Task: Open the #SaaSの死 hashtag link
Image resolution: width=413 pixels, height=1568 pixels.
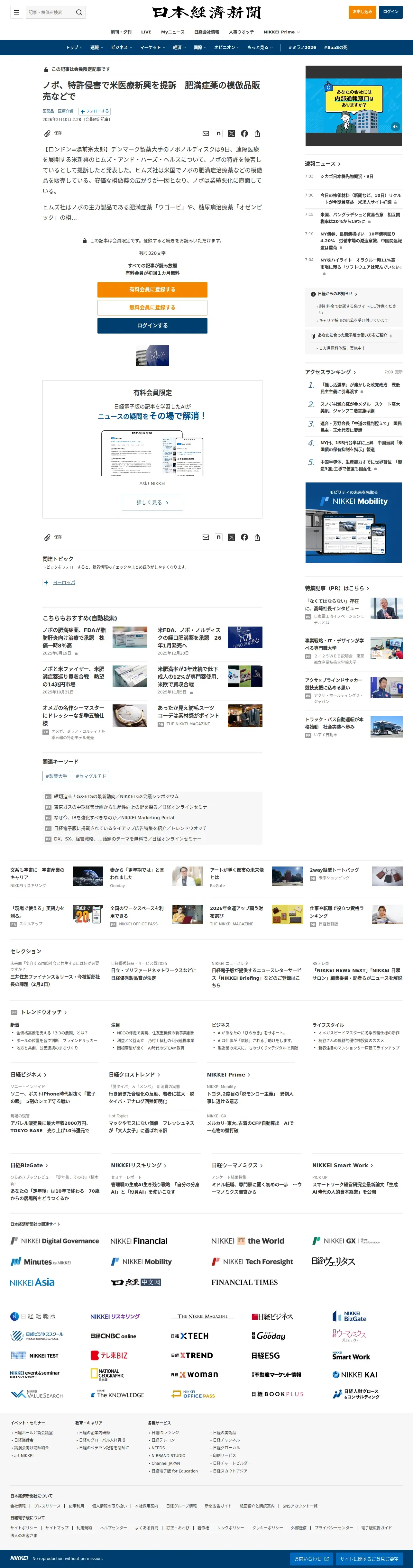Action: click(335, 48)
